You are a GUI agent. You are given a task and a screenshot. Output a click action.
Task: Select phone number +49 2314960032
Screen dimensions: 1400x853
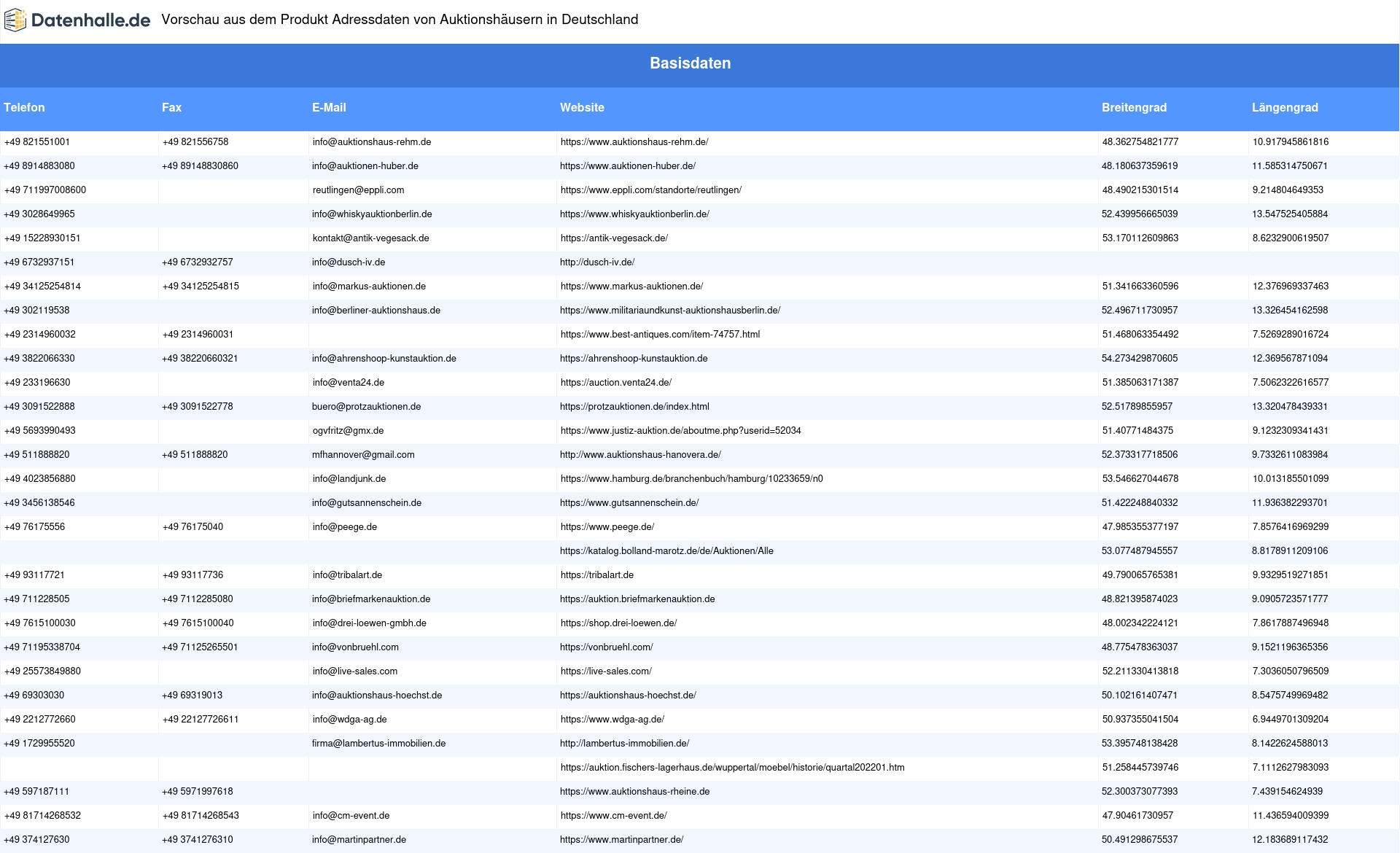pyautogui.click(x=40, y=335)
